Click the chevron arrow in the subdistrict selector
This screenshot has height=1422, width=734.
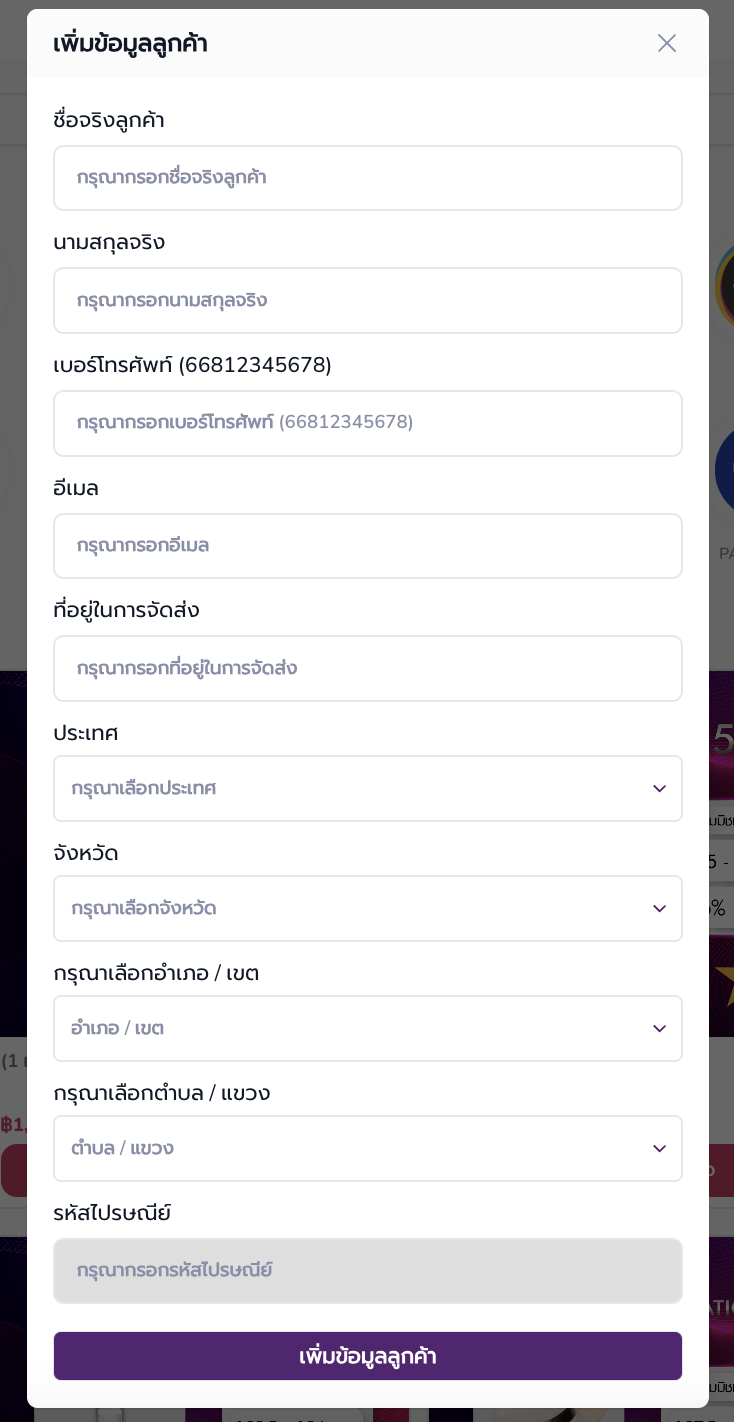pyautogui.click(x=659, y=1149)
